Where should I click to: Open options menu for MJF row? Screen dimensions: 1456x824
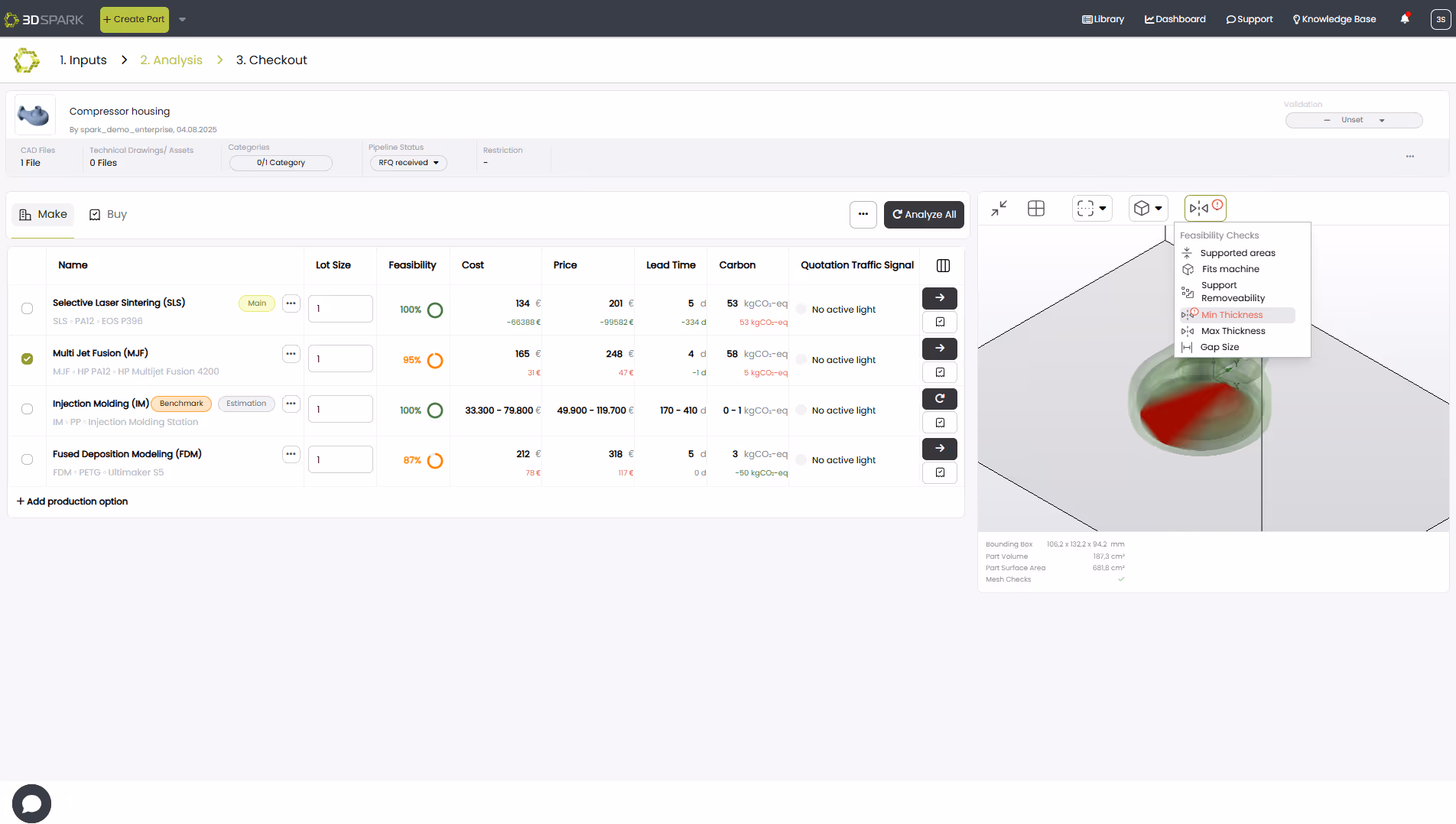[291, 354]
